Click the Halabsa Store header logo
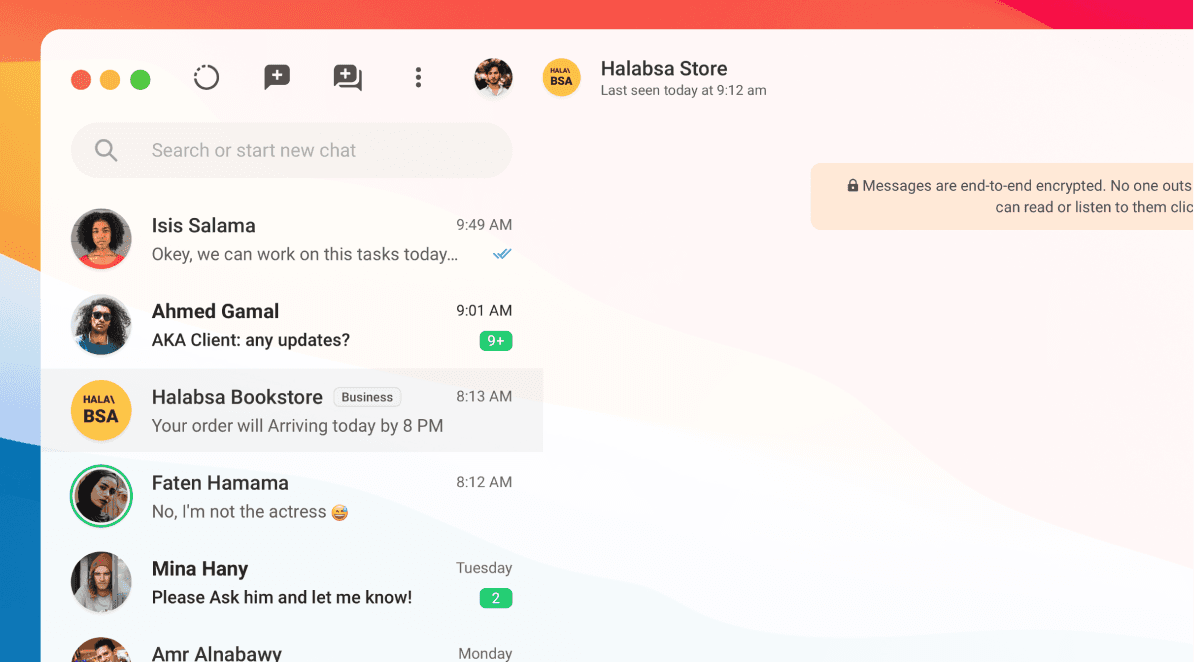This screenshot has height=662, width=1194. coord(561,78)
